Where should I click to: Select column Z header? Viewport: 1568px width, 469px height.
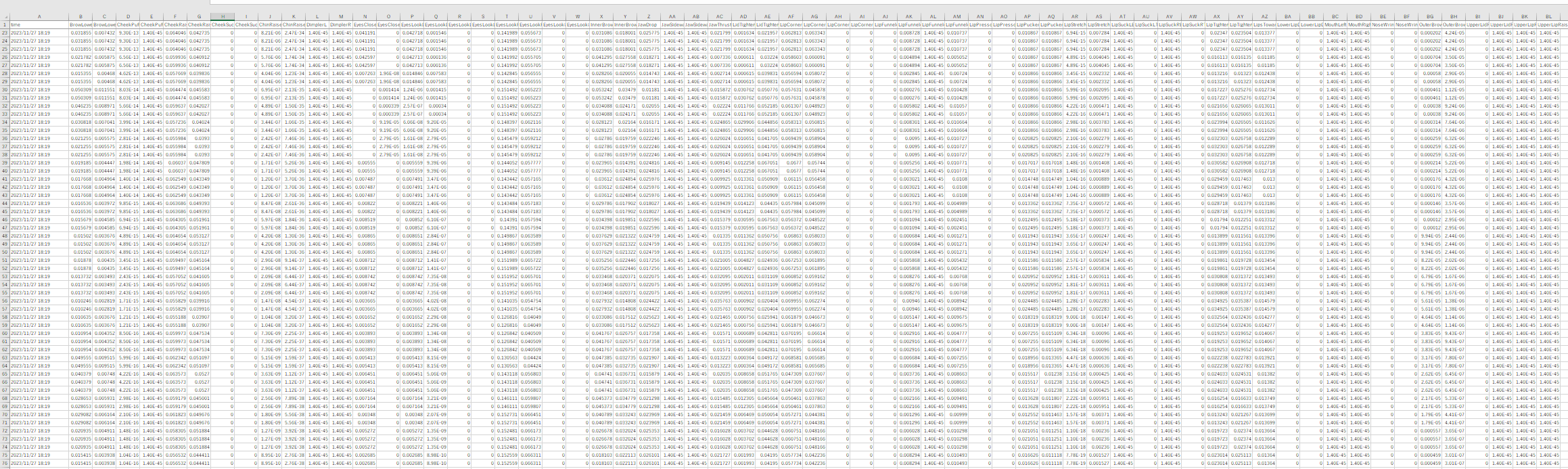click(x=649, y=16)
